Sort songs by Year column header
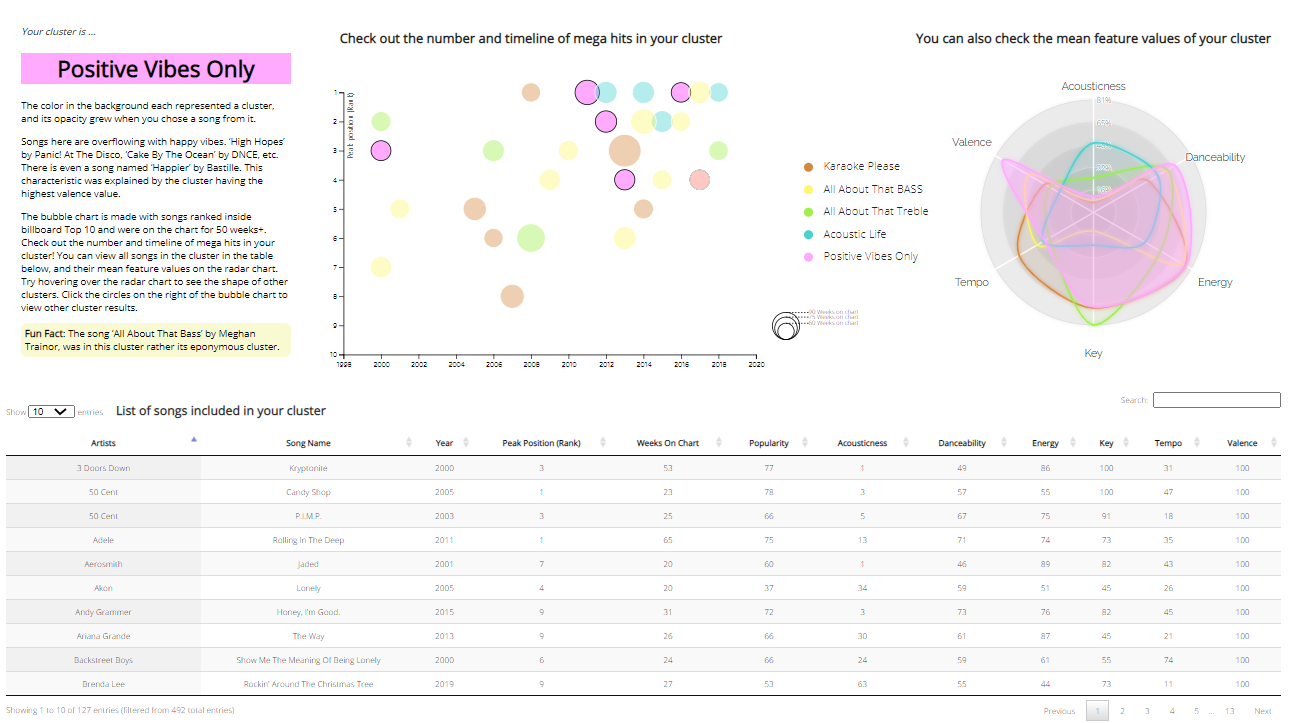The height and width of the screenshot is (723, 1296). 444,443
